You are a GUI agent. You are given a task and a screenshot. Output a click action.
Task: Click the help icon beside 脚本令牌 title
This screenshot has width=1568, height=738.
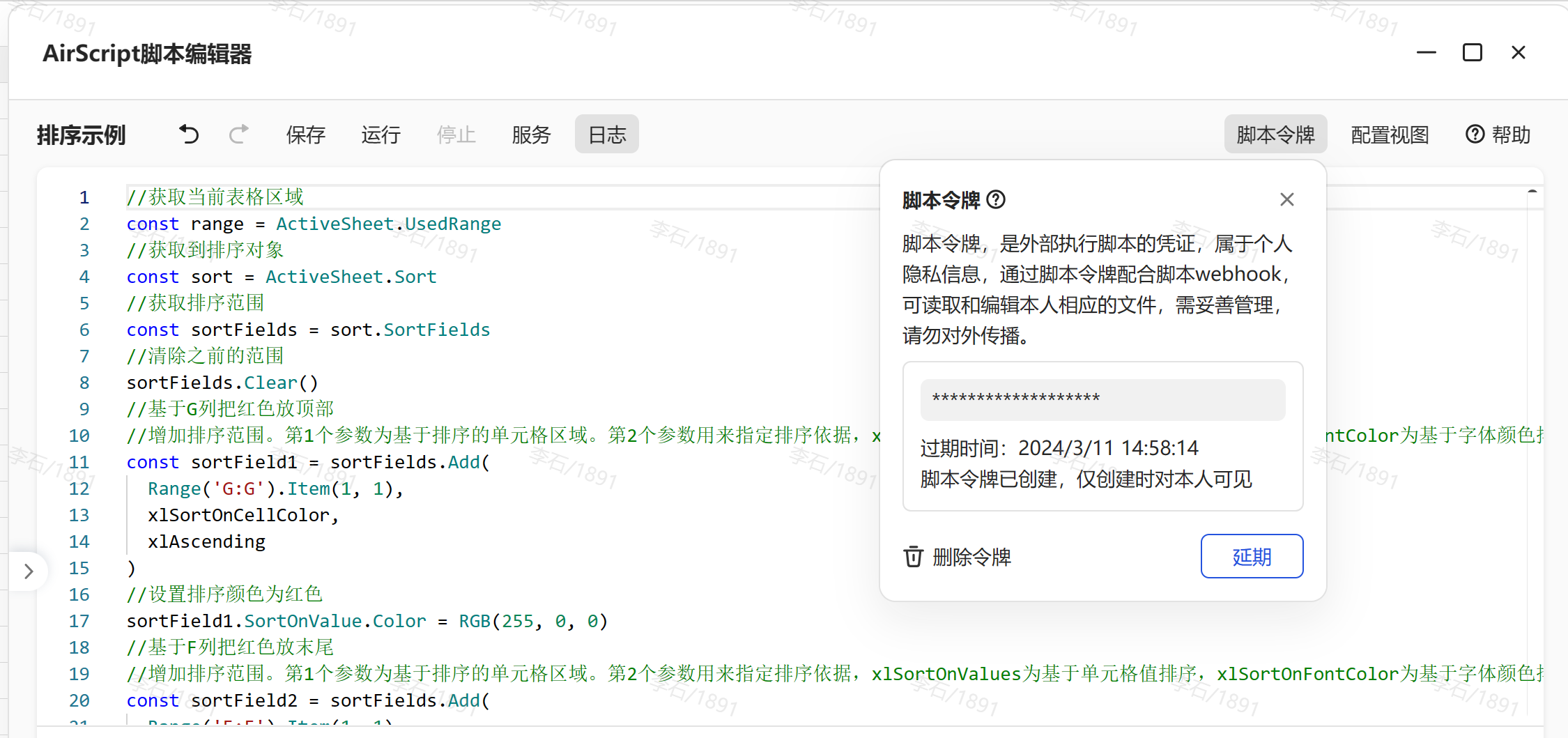[997, 200]
